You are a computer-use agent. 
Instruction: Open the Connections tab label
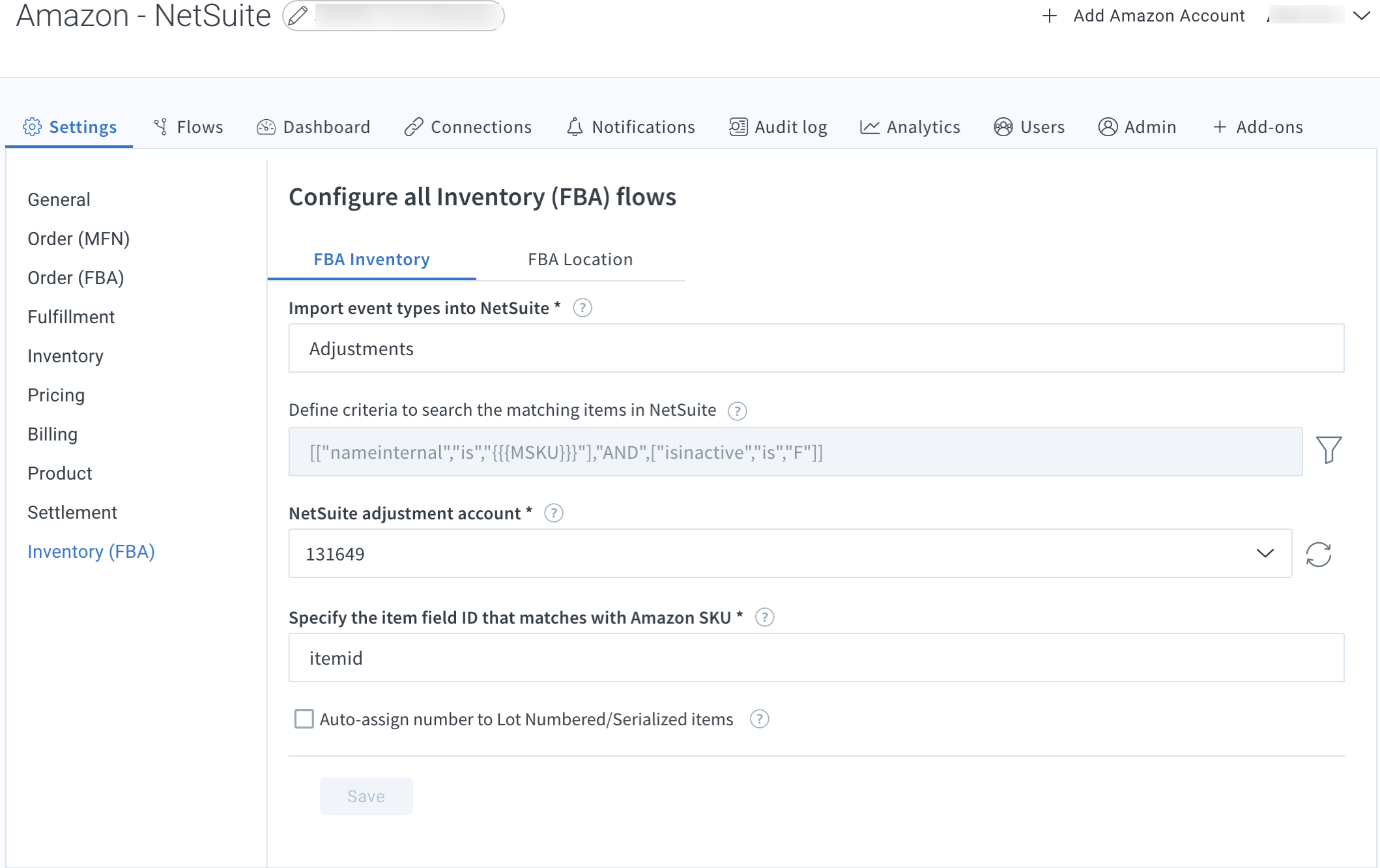[481, 127]
